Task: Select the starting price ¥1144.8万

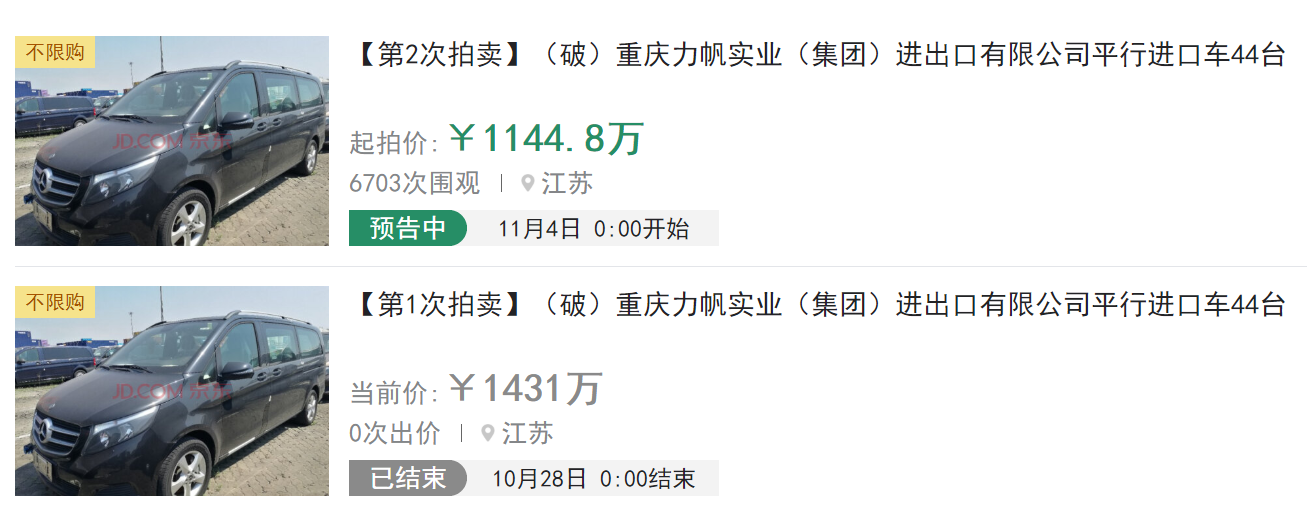Action: (545, 139)
